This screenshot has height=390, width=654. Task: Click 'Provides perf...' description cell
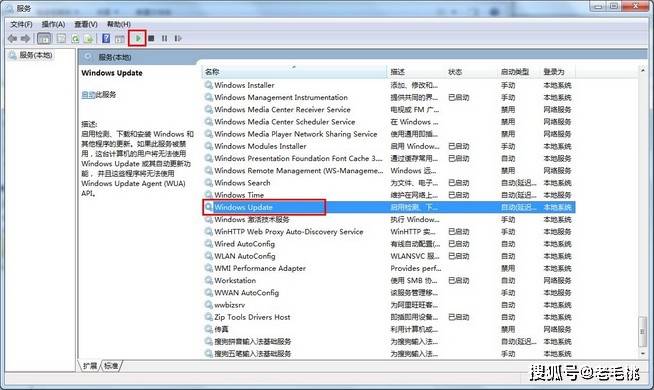coord(415,268)
